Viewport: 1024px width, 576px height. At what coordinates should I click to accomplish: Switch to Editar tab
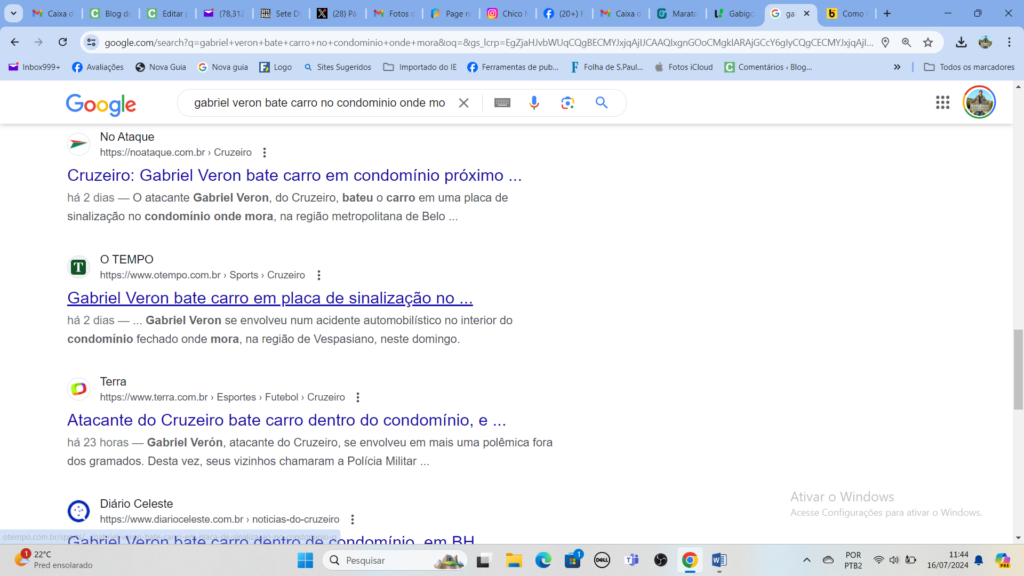point(166,13)
